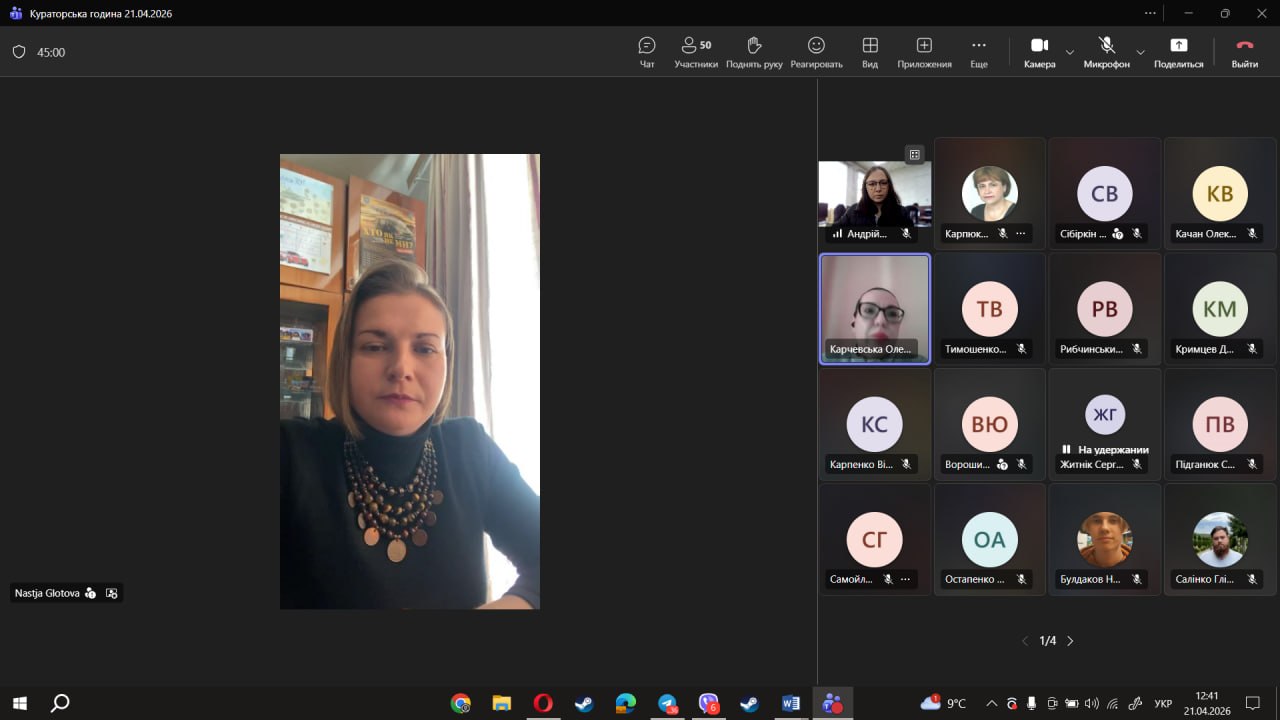Expand camera options dropdown arrow
Viewport: 1280px width, 720px height.
pyautogui.click(x=1070, y=52)
